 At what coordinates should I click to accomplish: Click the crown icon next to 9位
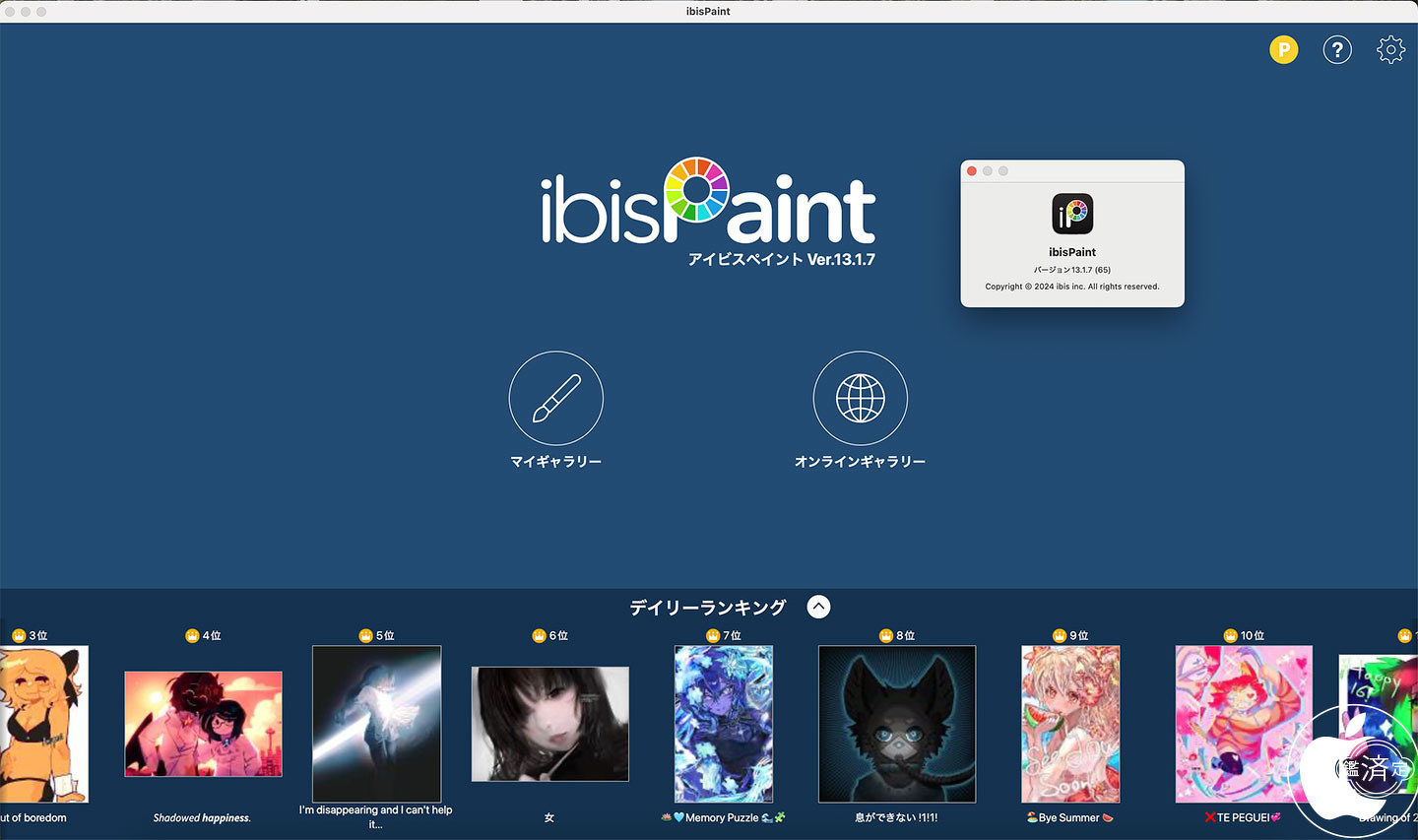point(1059,636)
